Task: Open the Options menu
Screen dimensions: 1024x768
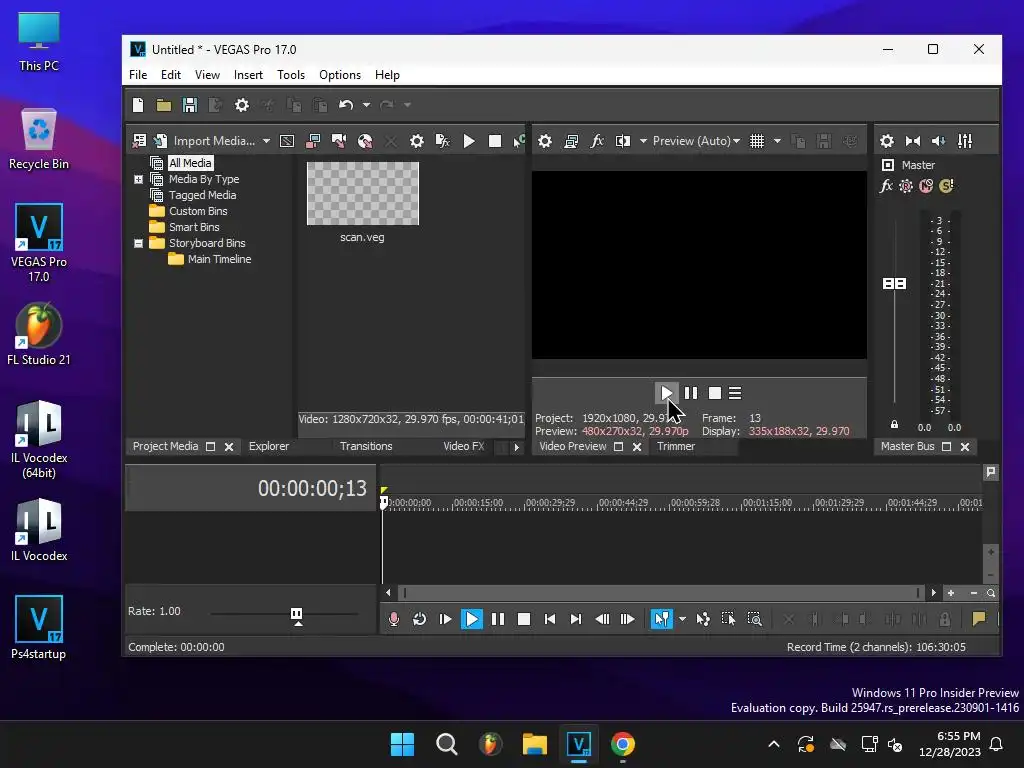Action: (x=340, y=74)
